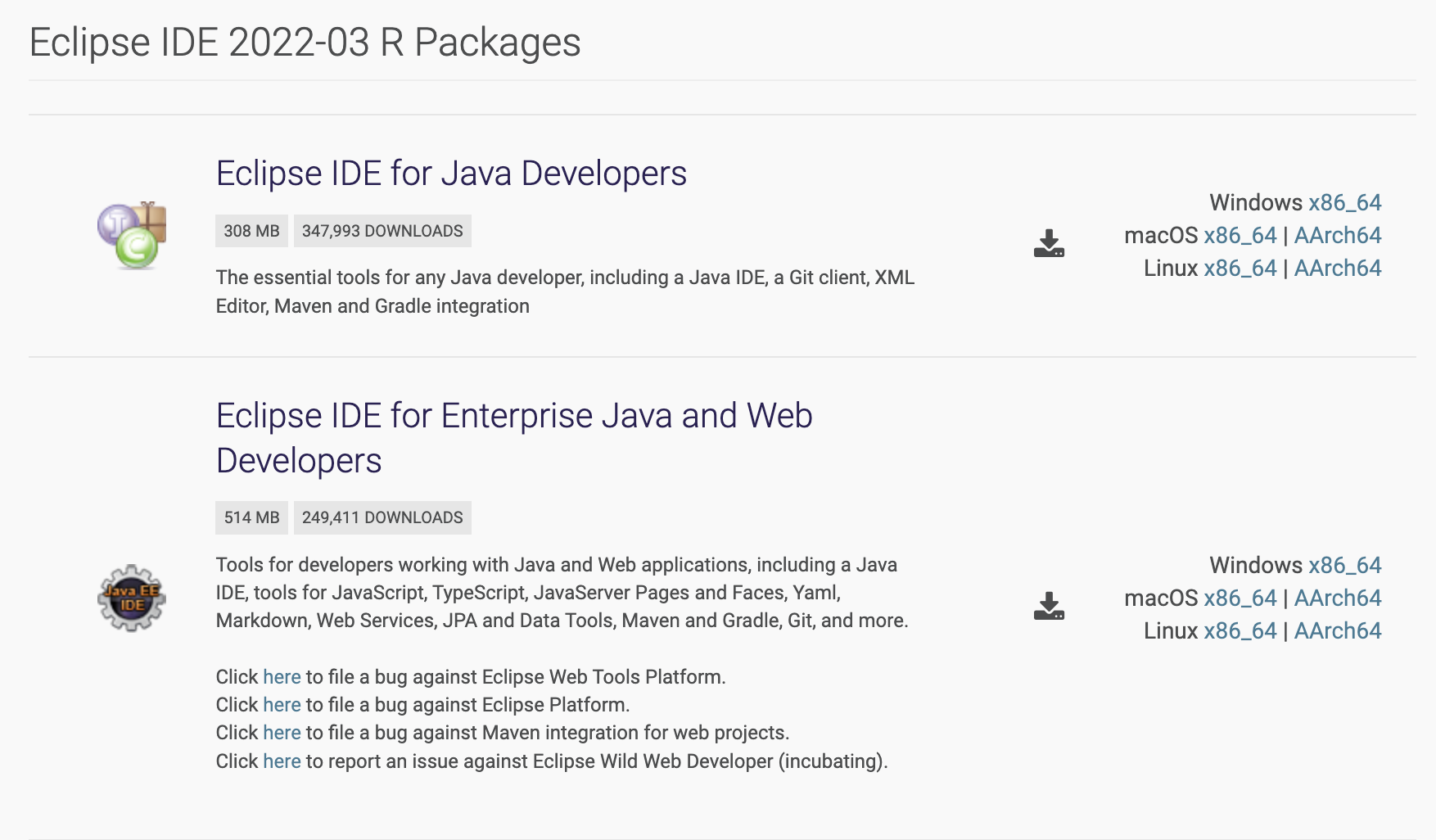Click the 'Linux' label in Java Developers row

(x=1171, y=268)
